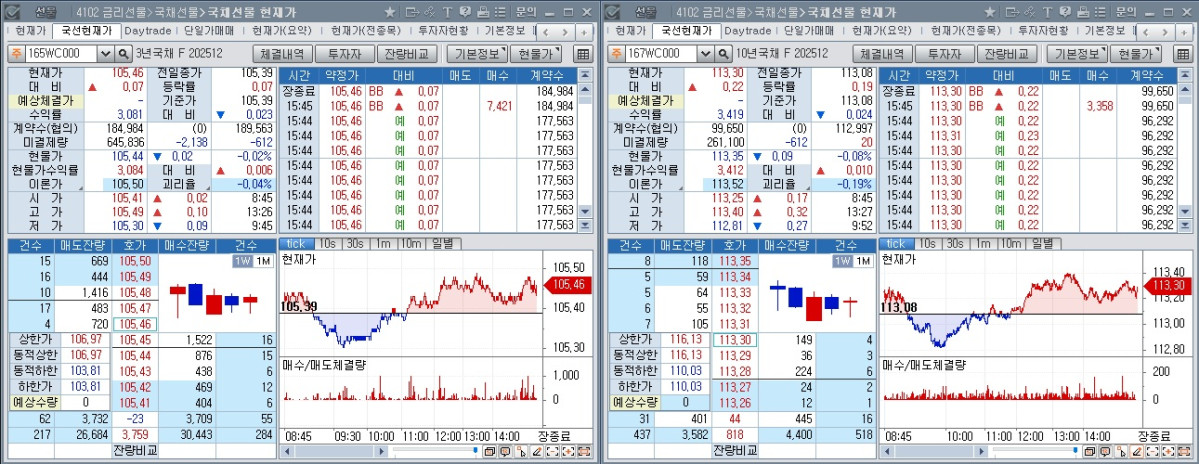Open the 167WC000 symbol code dropdown
Image resolution: width=1199 pixels, height=464 pixels.
(705, 54)
